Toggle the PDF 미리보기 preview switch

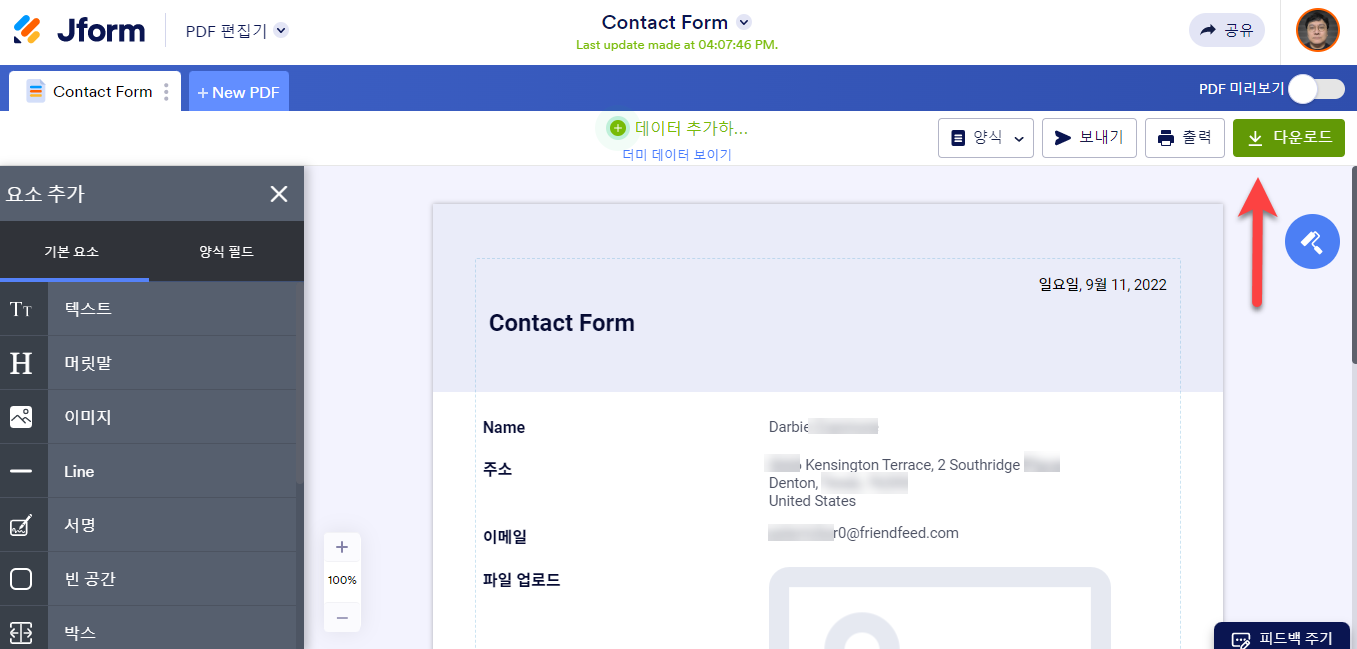[x=1315, y=89]
